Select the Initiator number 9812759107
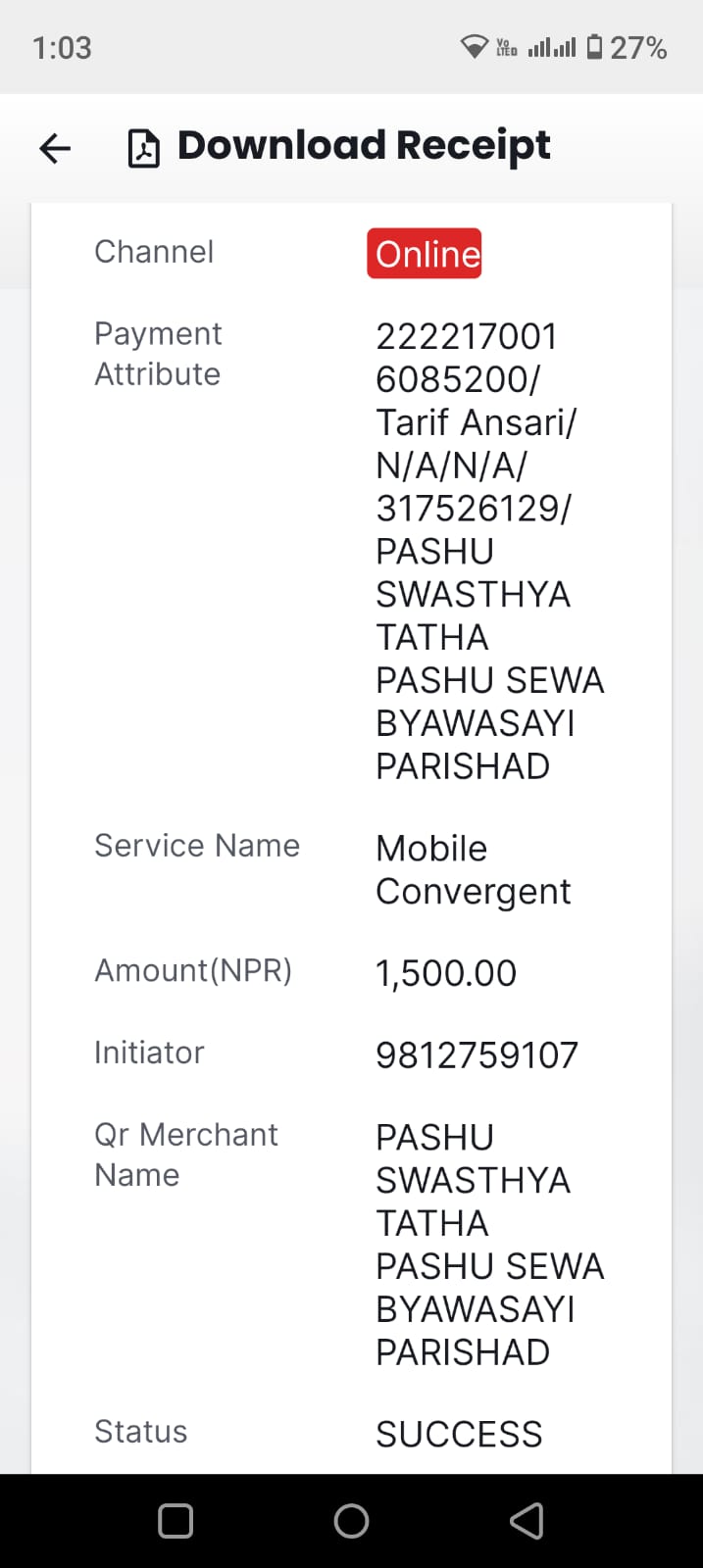This screenshot has width=703, height=1568. tap(477, 1055)
